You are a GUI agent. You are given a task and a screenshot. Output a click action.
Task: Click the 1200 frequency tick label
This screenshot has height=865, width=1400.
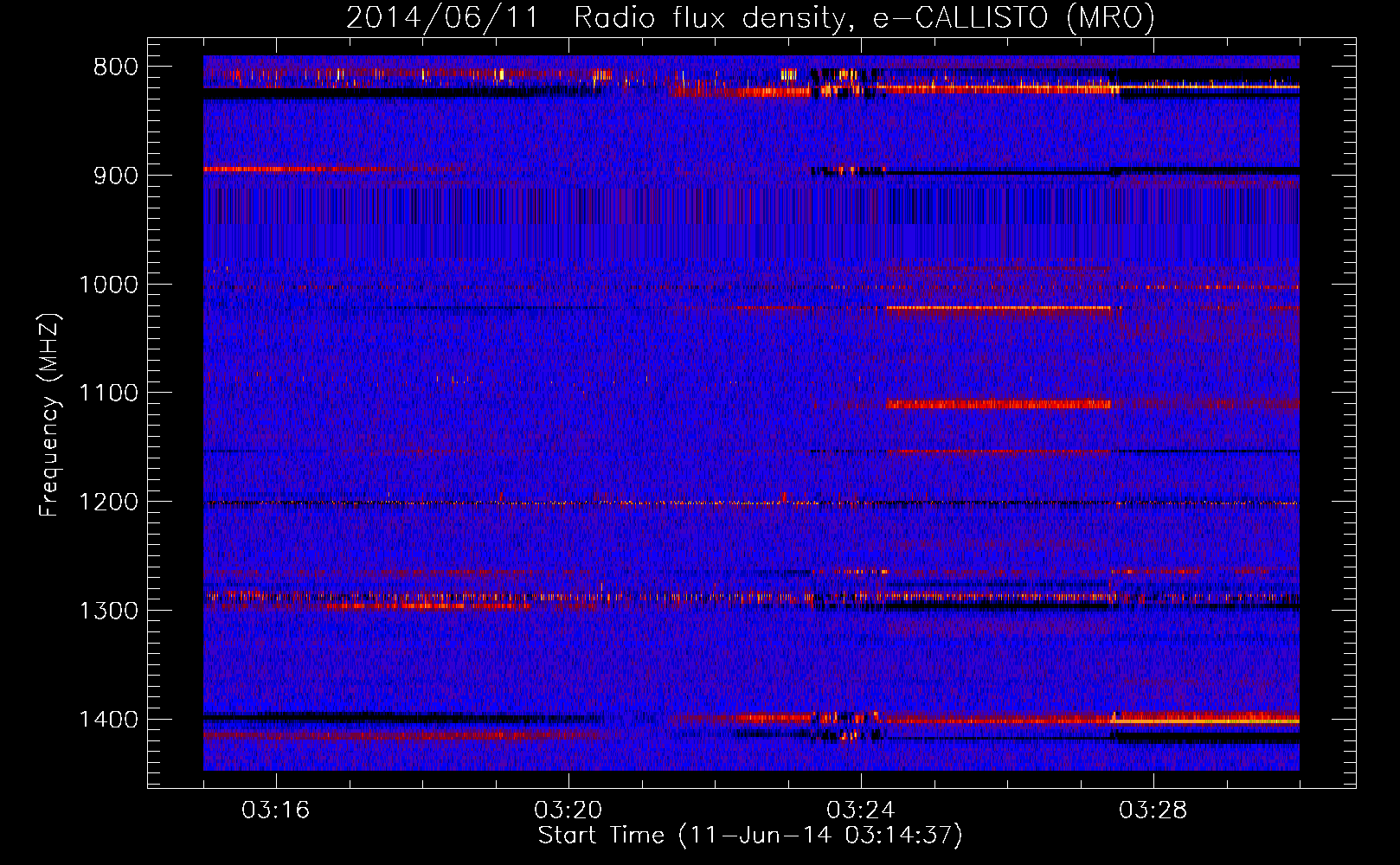[x=108, y=503]
